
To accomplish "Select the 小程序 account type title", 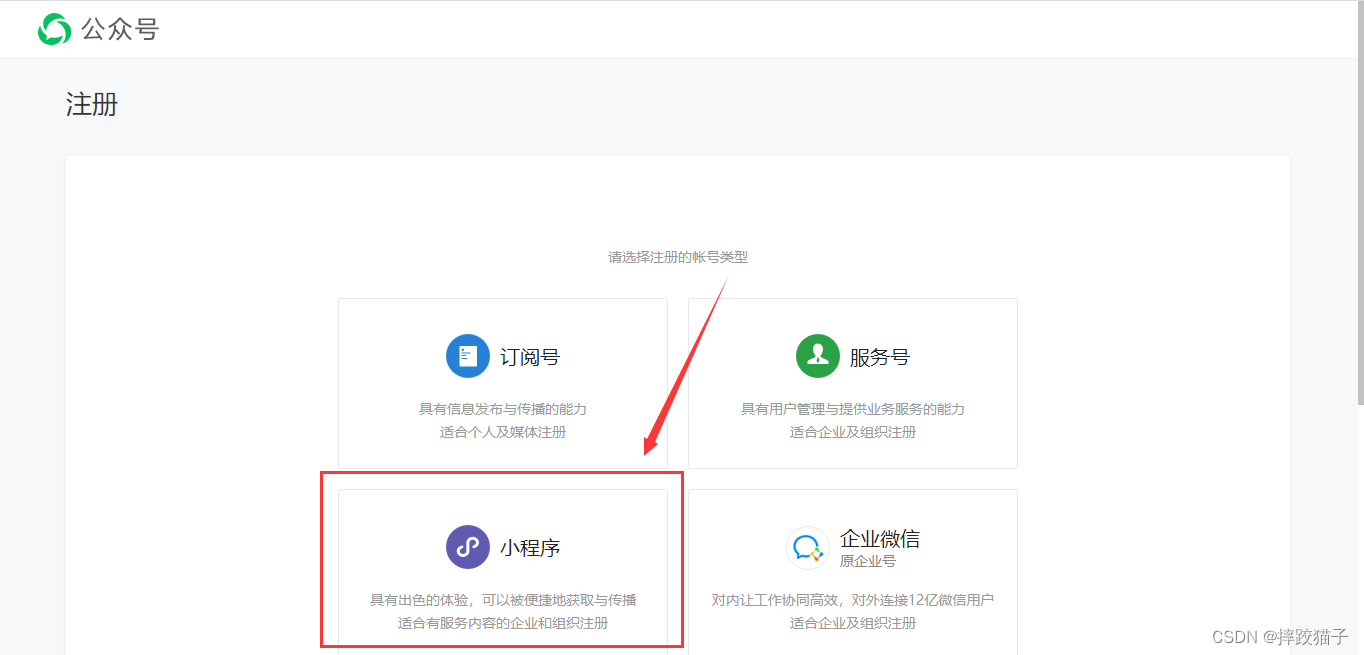I will 530,548.
